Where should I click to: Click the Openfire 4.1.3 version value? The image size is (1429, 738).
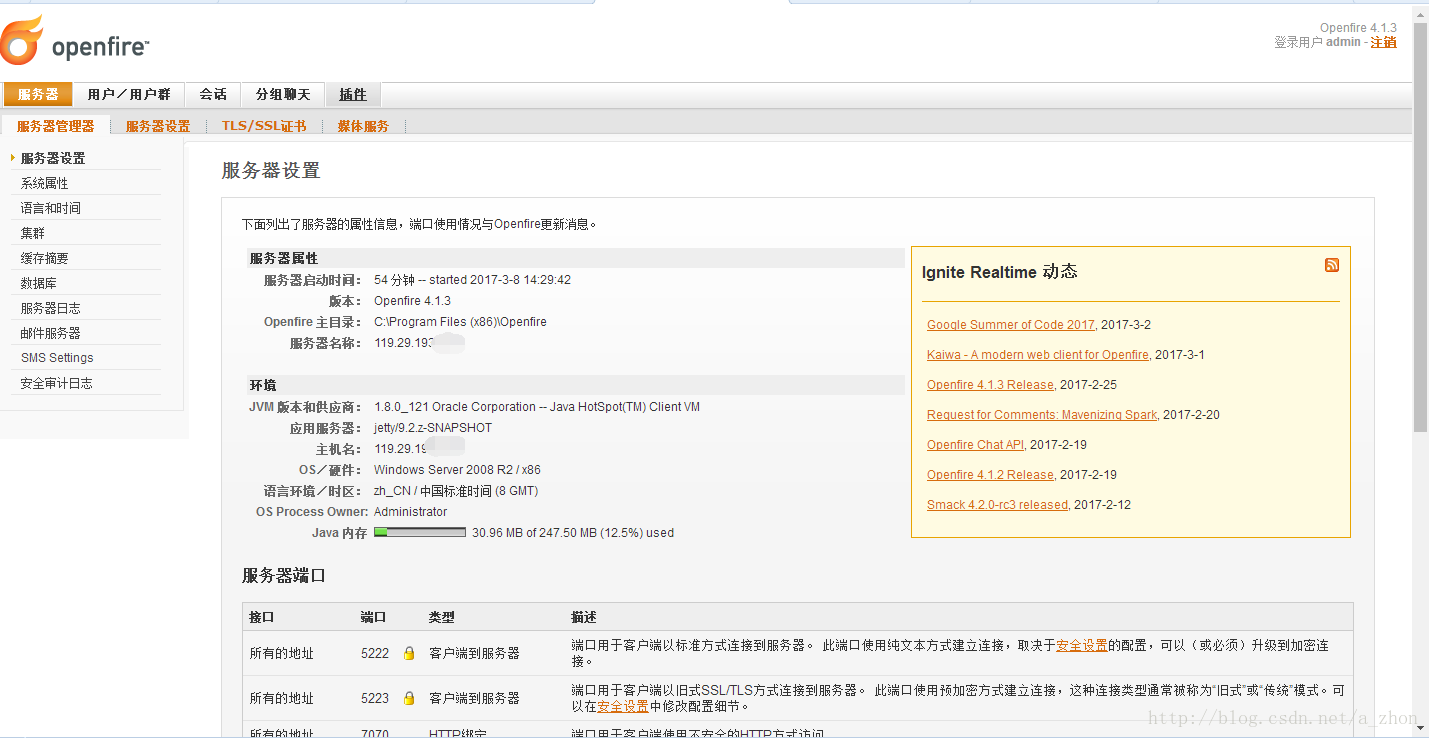pyautogui.click(x=412, y=301)
